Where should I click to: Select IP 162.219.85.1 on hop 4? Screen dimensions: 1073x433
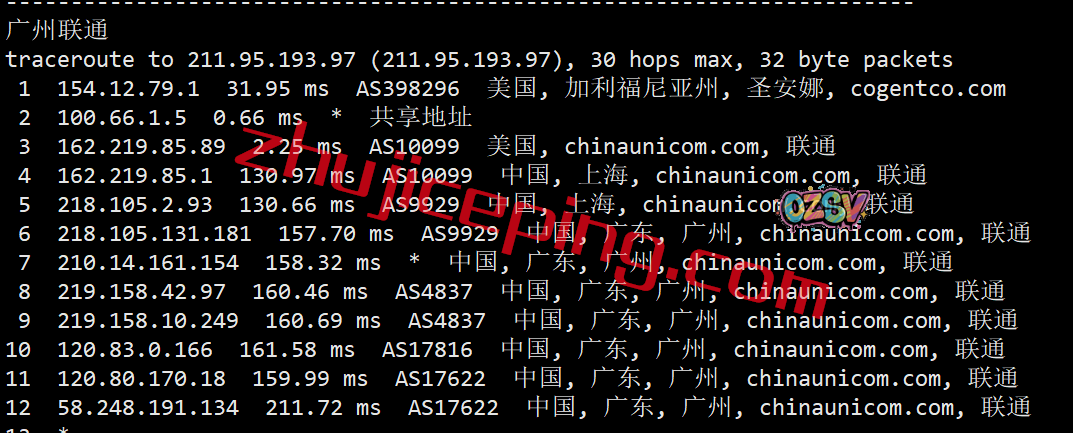click(135, 176)
